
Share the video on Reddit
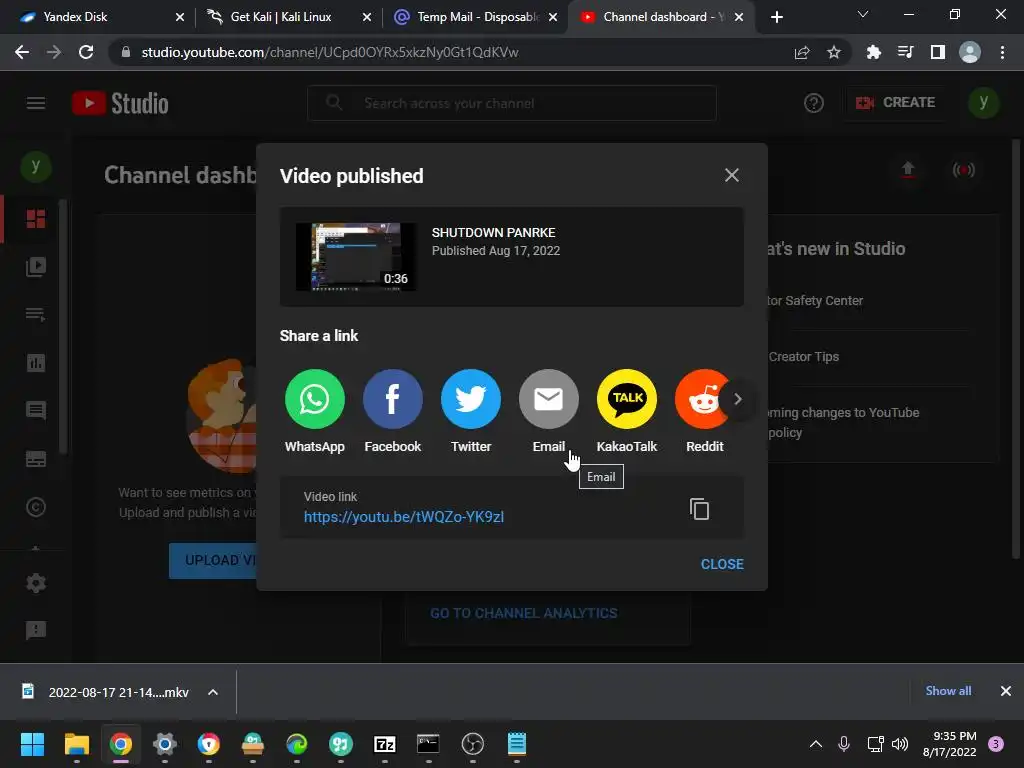(702, 398)
